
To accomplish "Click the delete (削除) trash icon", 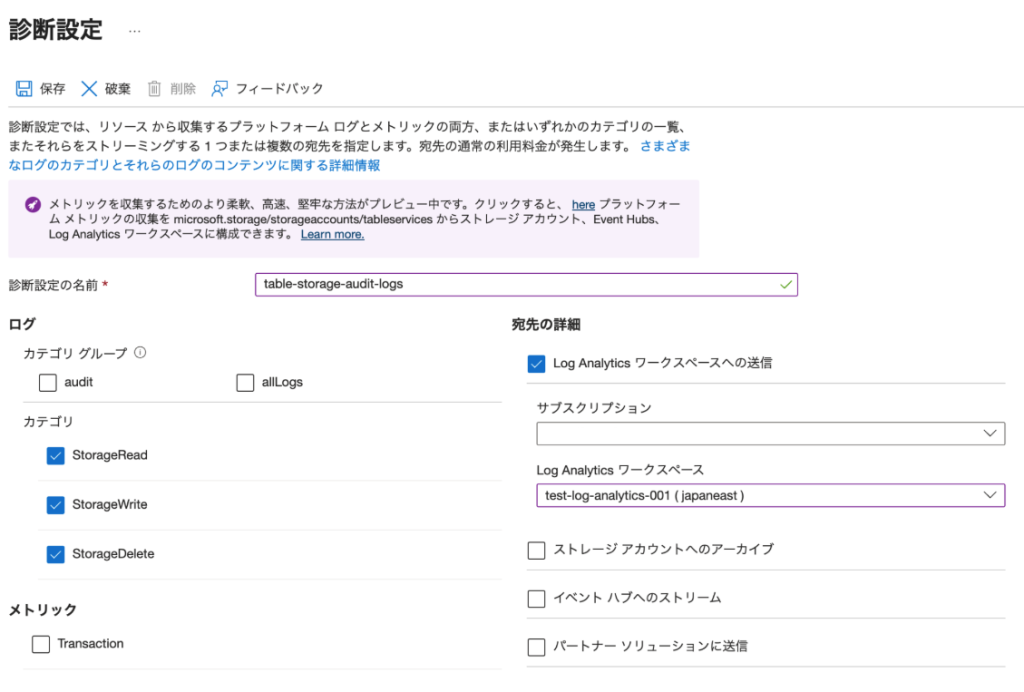I will [155, 89].
